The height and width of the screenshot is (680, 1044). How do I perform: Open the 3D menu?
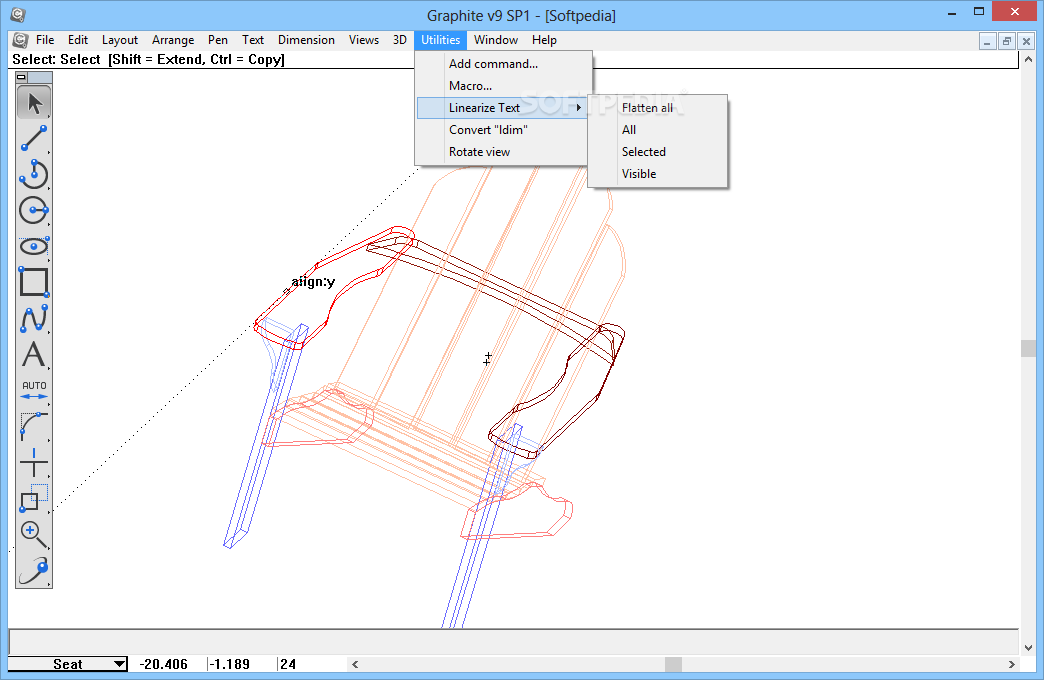click(x=399, y=40)
